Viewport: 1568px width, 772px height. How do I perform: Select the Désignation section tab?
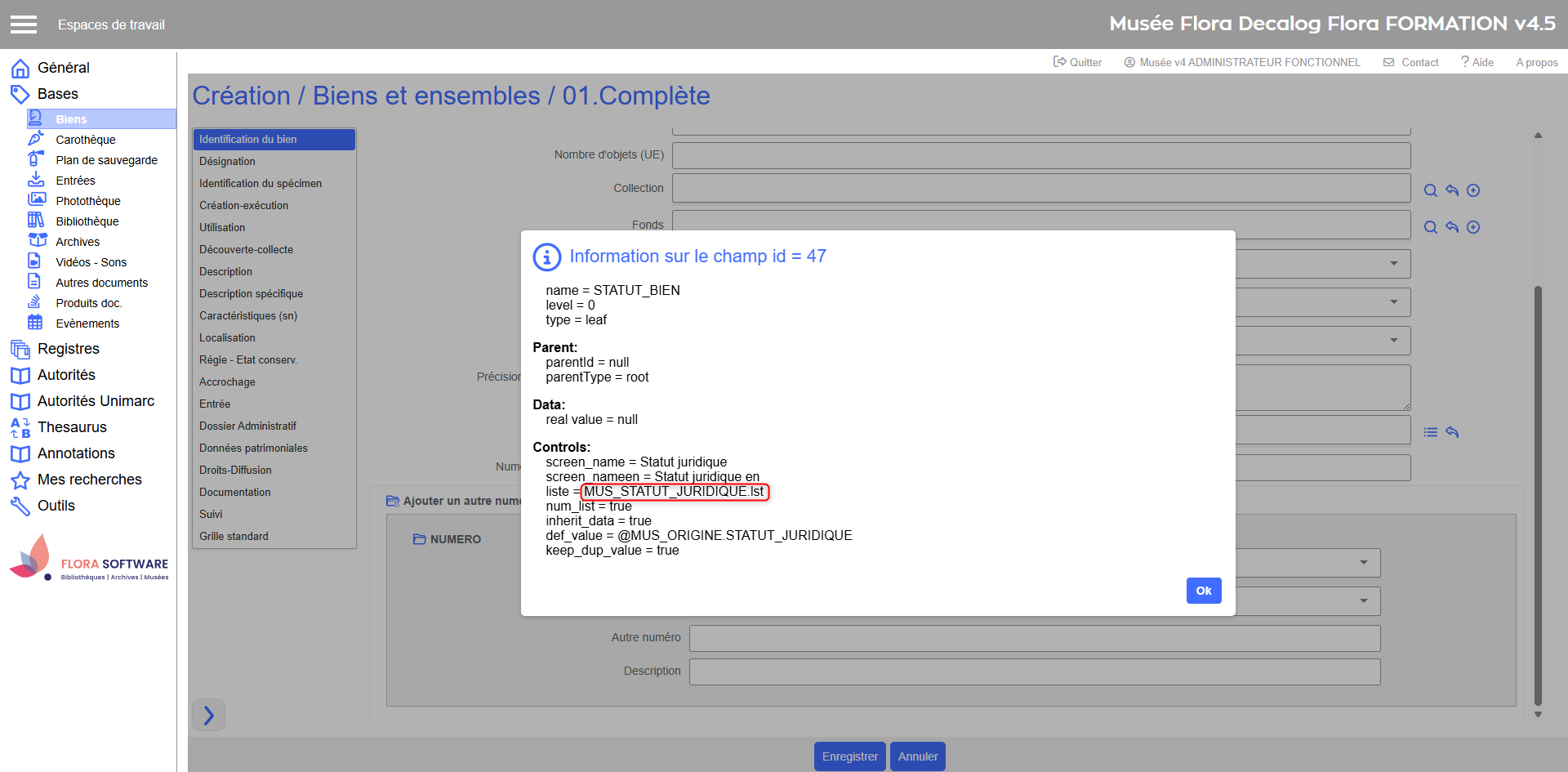pos(227,162)
